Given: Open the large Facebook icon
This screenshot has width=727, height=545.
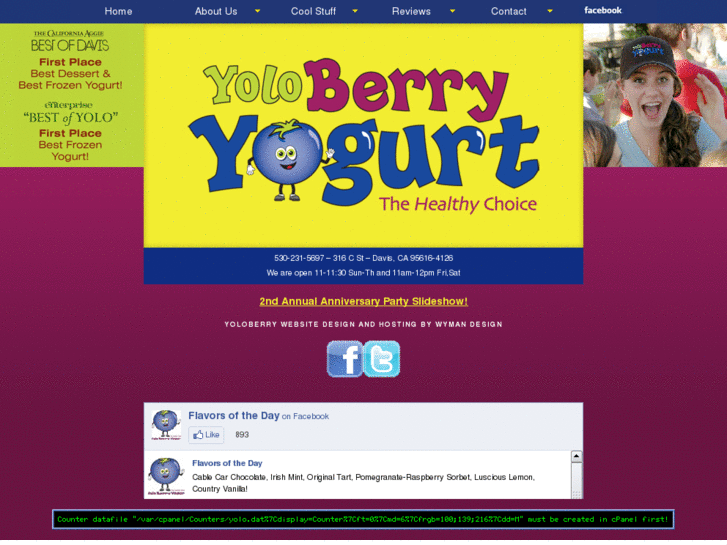Looking at the screenshot, I should (x=344, y=359).
